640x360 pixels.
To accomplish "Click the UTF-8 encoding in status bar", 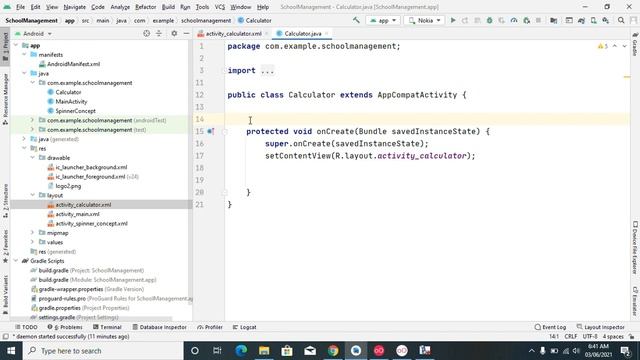I will (x=590, y=336).
